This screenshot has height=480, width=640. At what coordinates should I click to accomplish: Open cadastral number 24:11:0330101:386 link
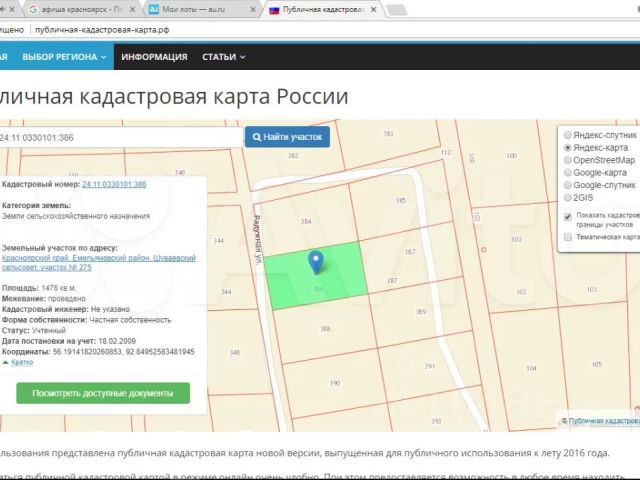click(x=114, y=185)
